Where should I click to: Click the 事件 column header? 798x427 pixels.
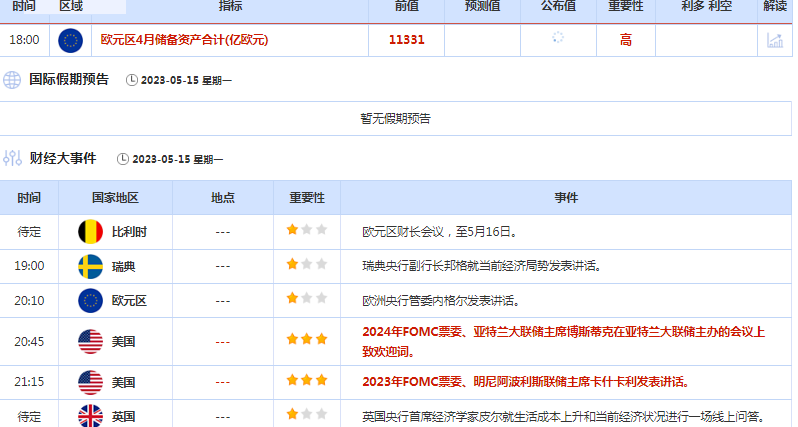point(566,198)
